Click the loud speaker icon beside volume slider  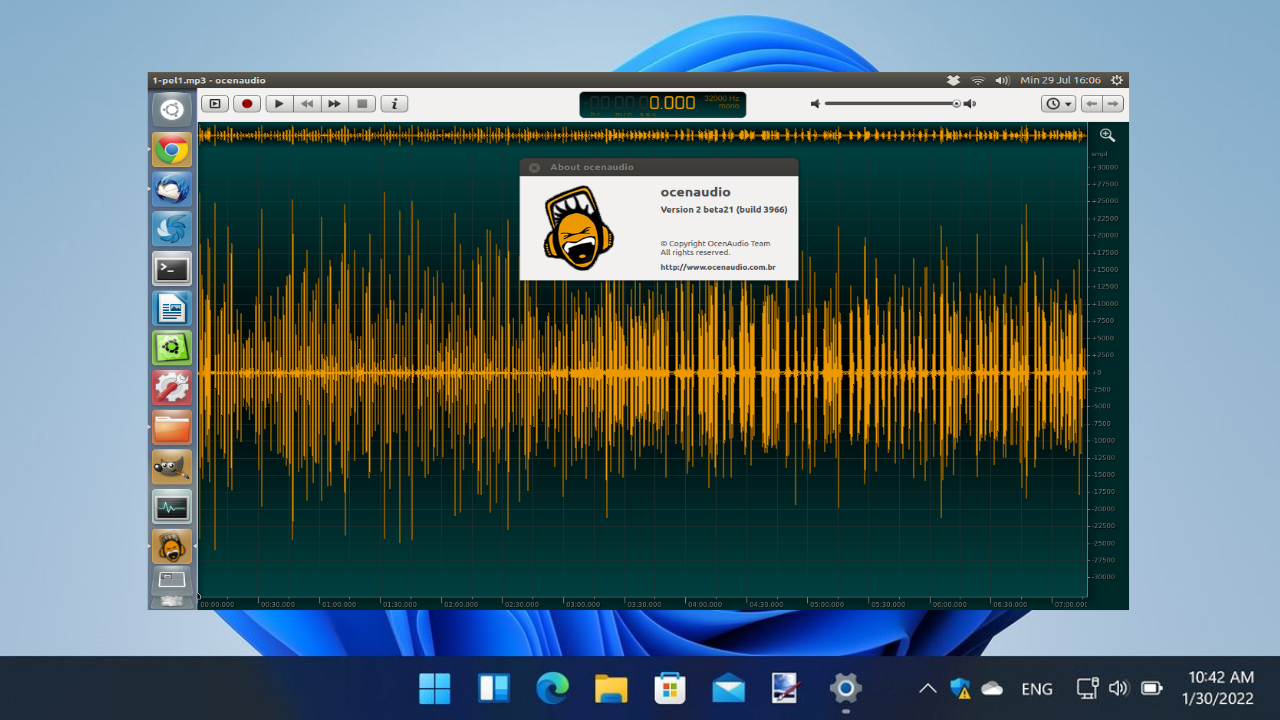(970, 103)
